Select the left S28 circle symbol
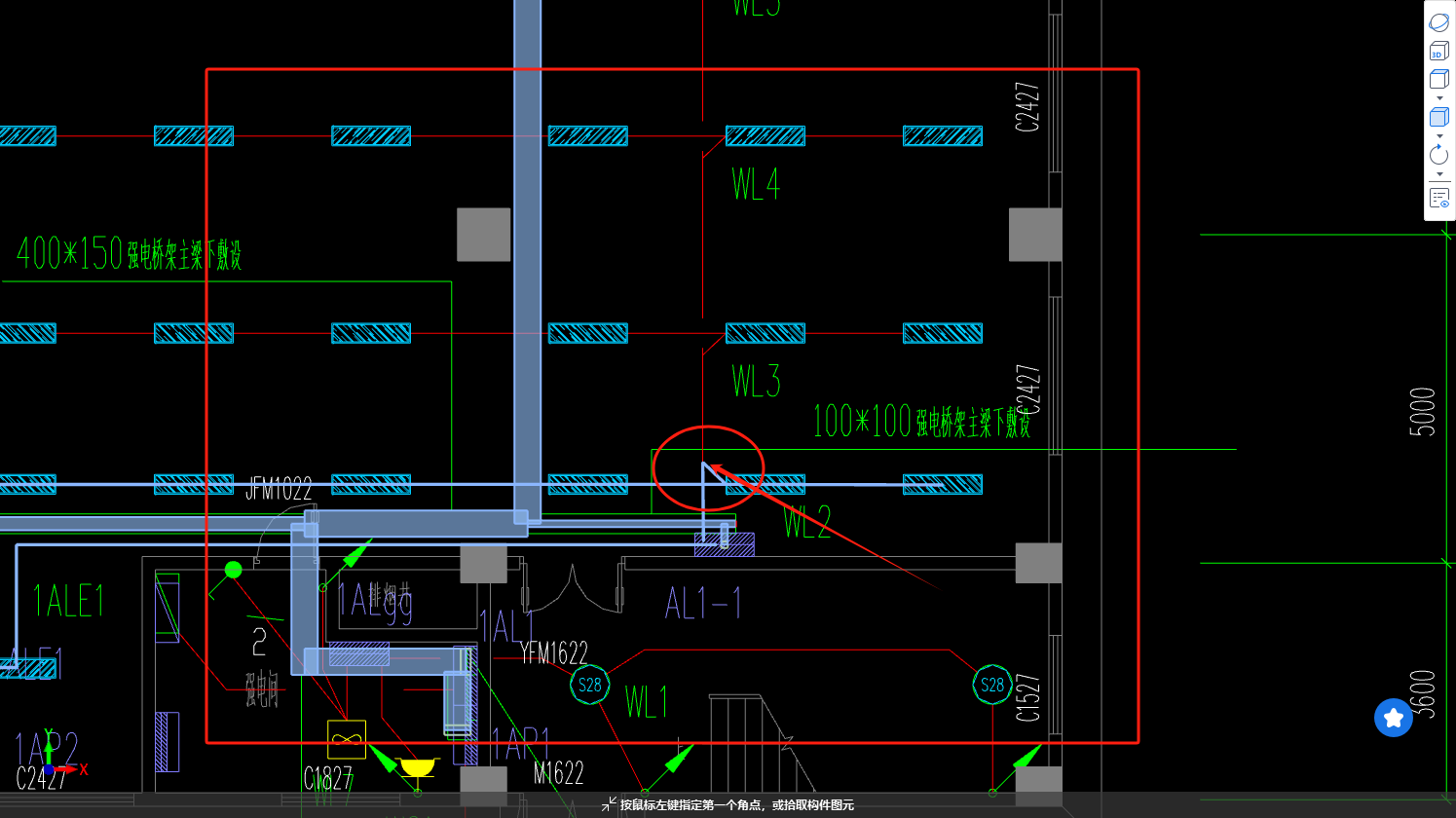The width and height of the screenshot is (1456, 818). tap(589, 685)
